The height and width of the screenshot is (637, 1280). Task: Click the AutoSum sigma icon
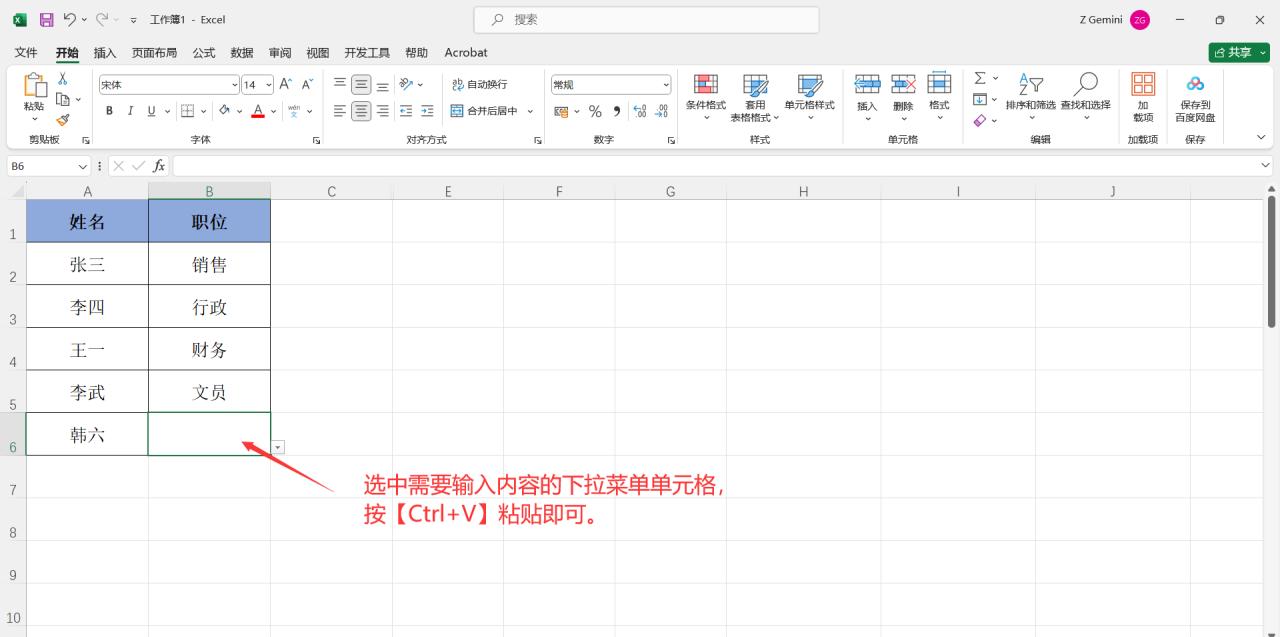980,78
